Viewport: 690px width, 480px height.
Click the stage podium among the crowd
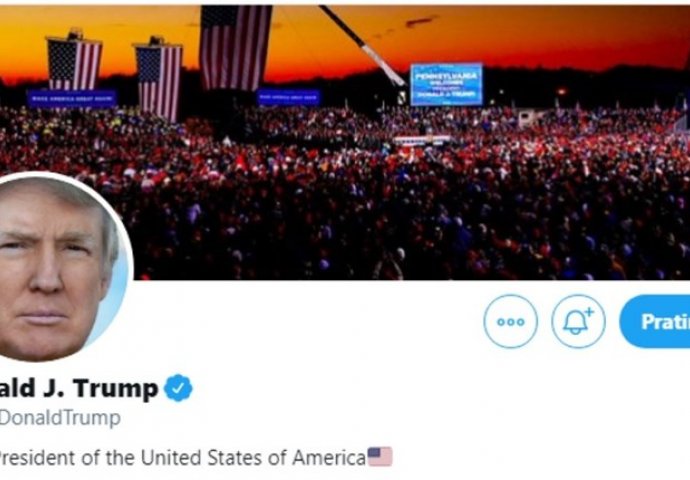point(422,140)
